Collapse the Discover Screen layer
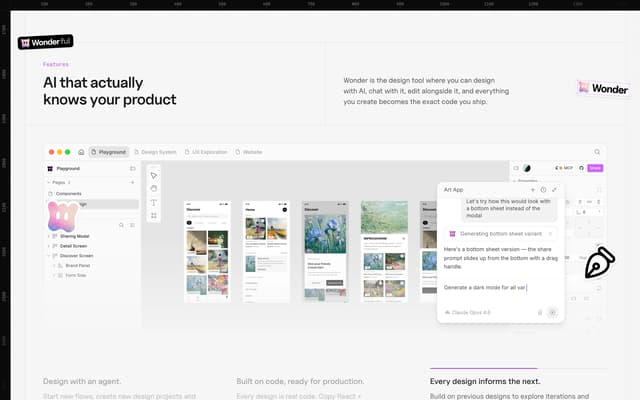640x400 pixels. [49, 256]
